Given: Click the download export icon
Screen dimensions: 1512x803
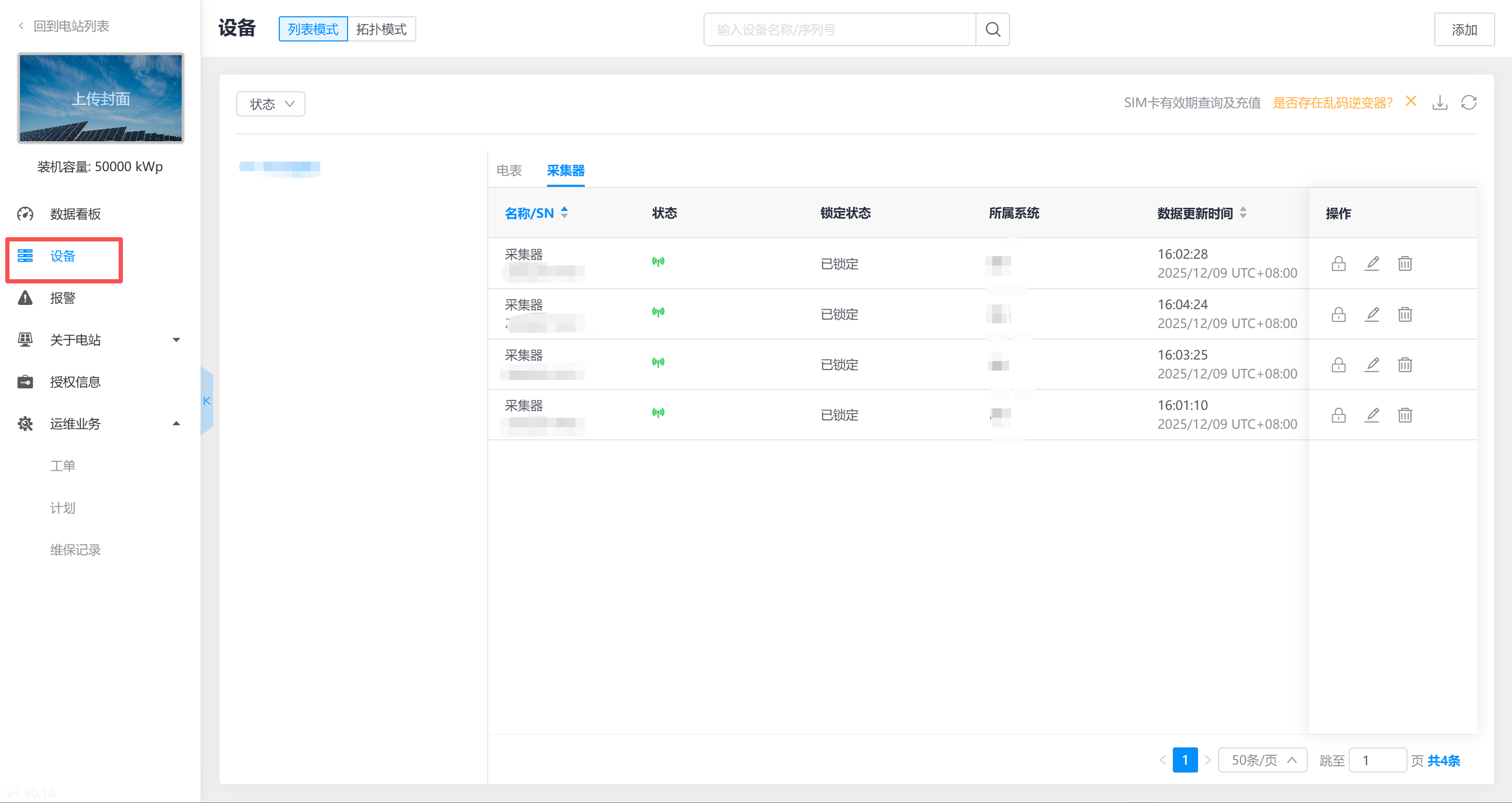Looking at the screenshot, I should [1439, 103].
